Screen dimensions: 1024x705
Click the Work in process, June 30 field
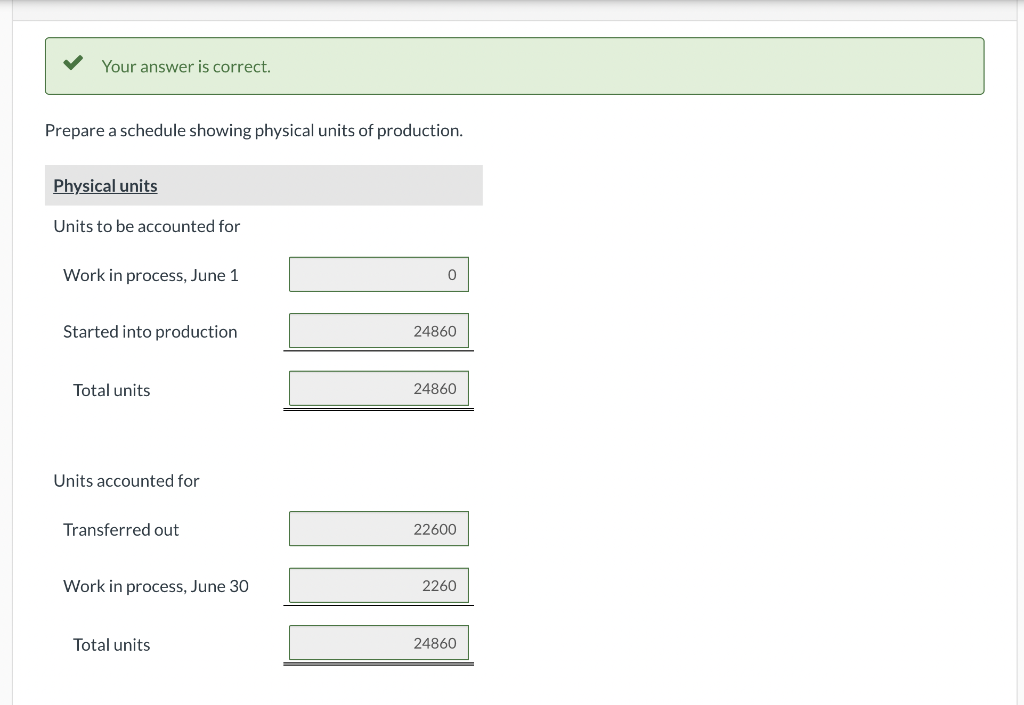click(x=379, y=586)
